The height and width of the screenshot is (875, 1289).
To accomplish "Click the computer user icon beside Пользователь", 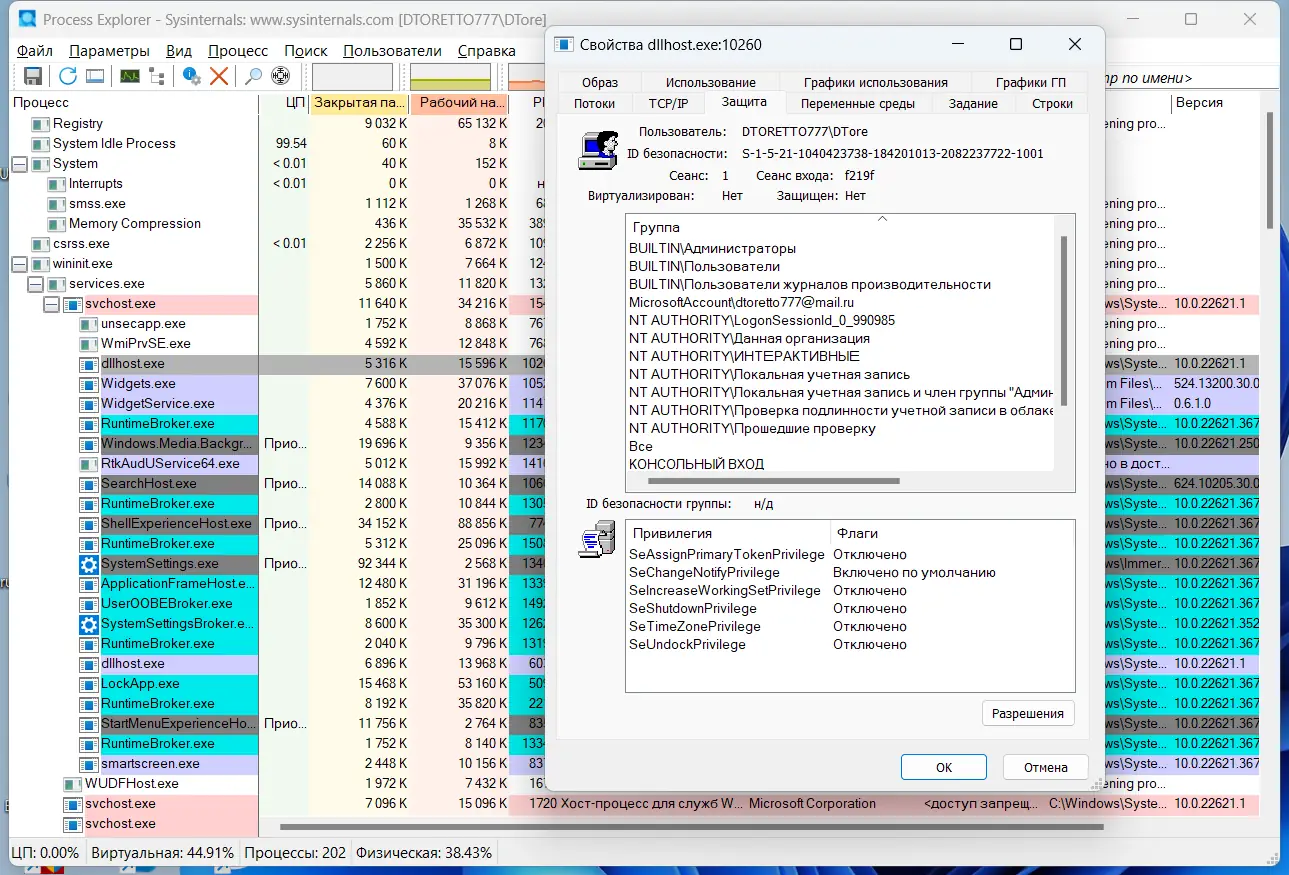I will 598,150.
